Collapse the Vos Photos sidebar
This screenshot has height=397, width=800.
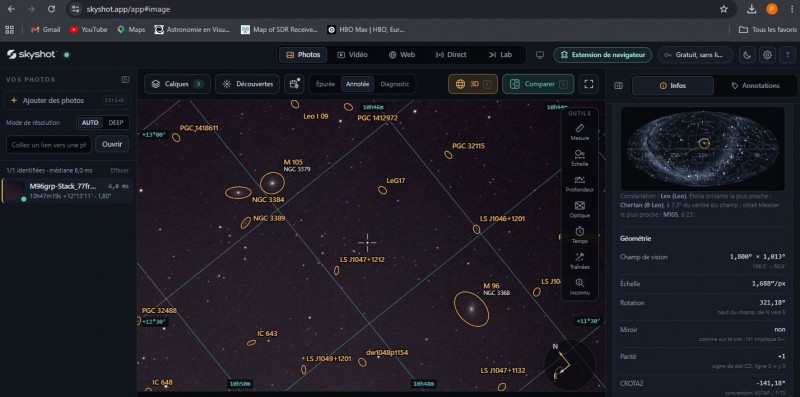[x=125, y=80]
